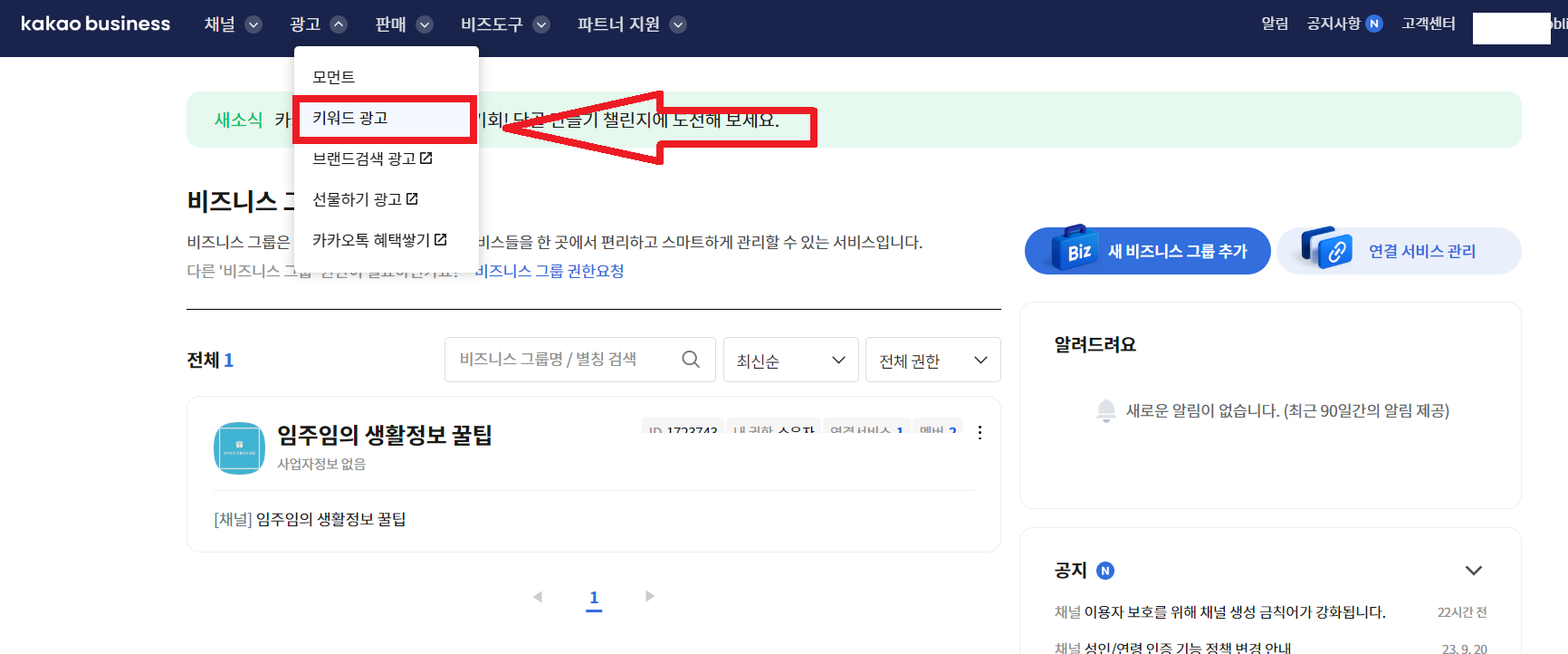Open the 판매 top menu
This screenshot has height=654, width=1568.
click(x=391, y=24)
